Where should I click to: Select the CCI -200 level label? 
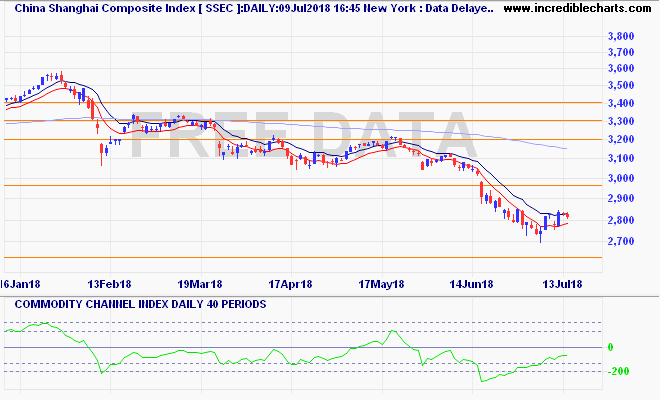tap(616, 372)
